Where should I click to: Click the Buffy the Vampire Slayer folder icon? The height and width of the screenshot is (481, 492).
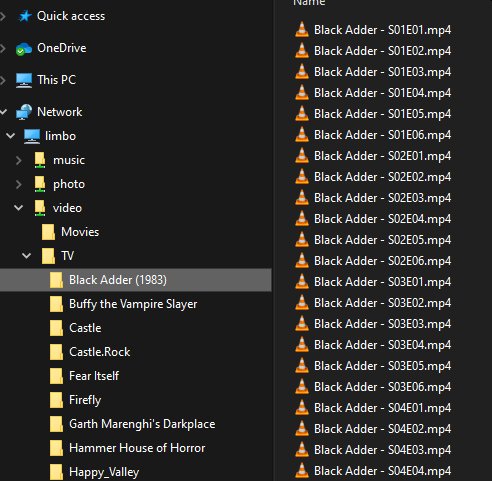[56, 304]
